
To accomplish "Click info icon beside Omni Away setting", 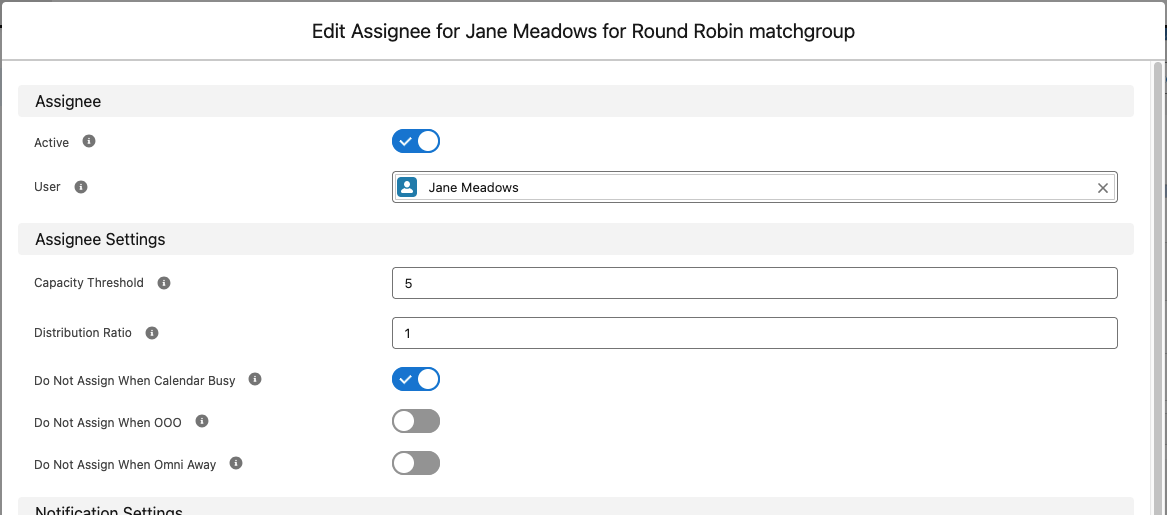I will click(x=236, y=463).
